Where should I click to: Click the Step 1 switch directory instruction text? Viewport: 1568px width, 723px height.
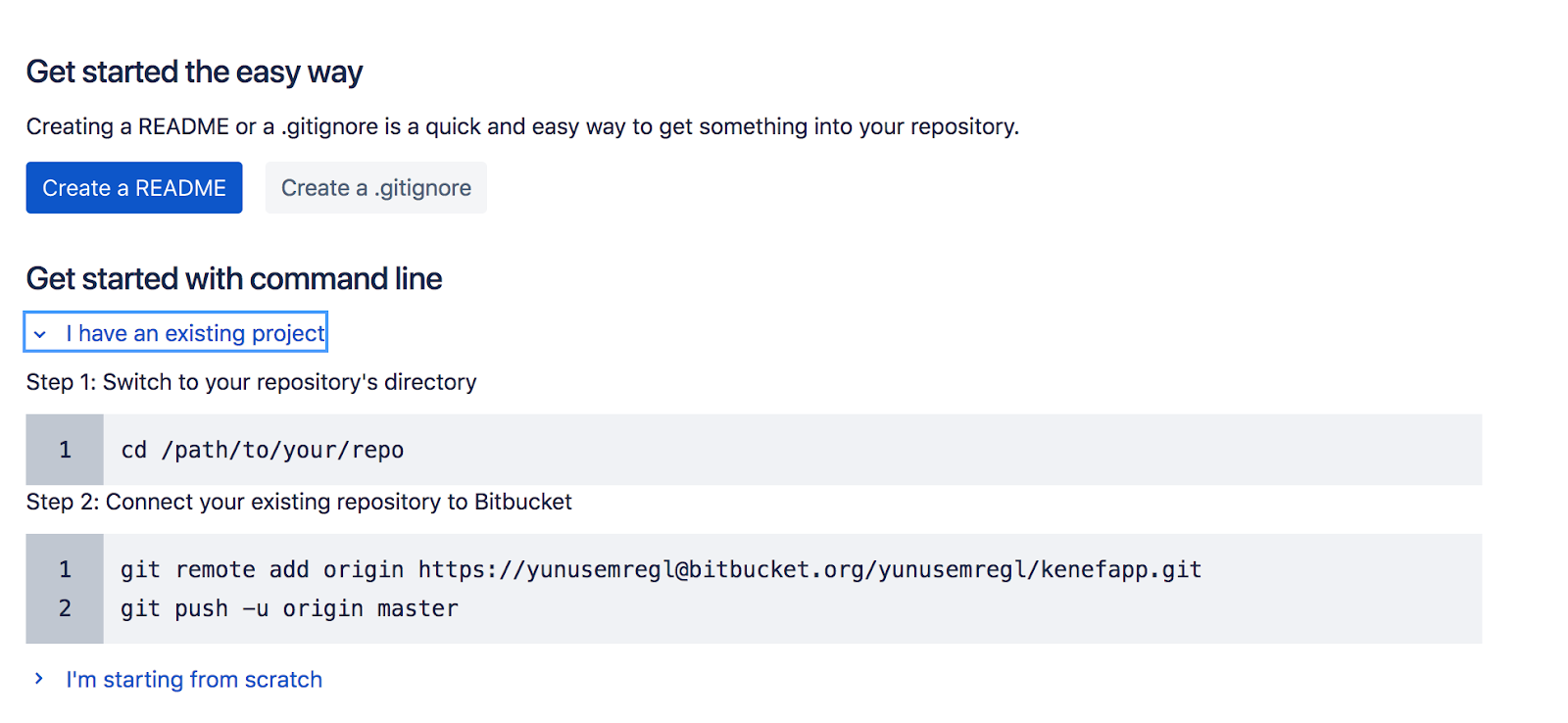251,382
